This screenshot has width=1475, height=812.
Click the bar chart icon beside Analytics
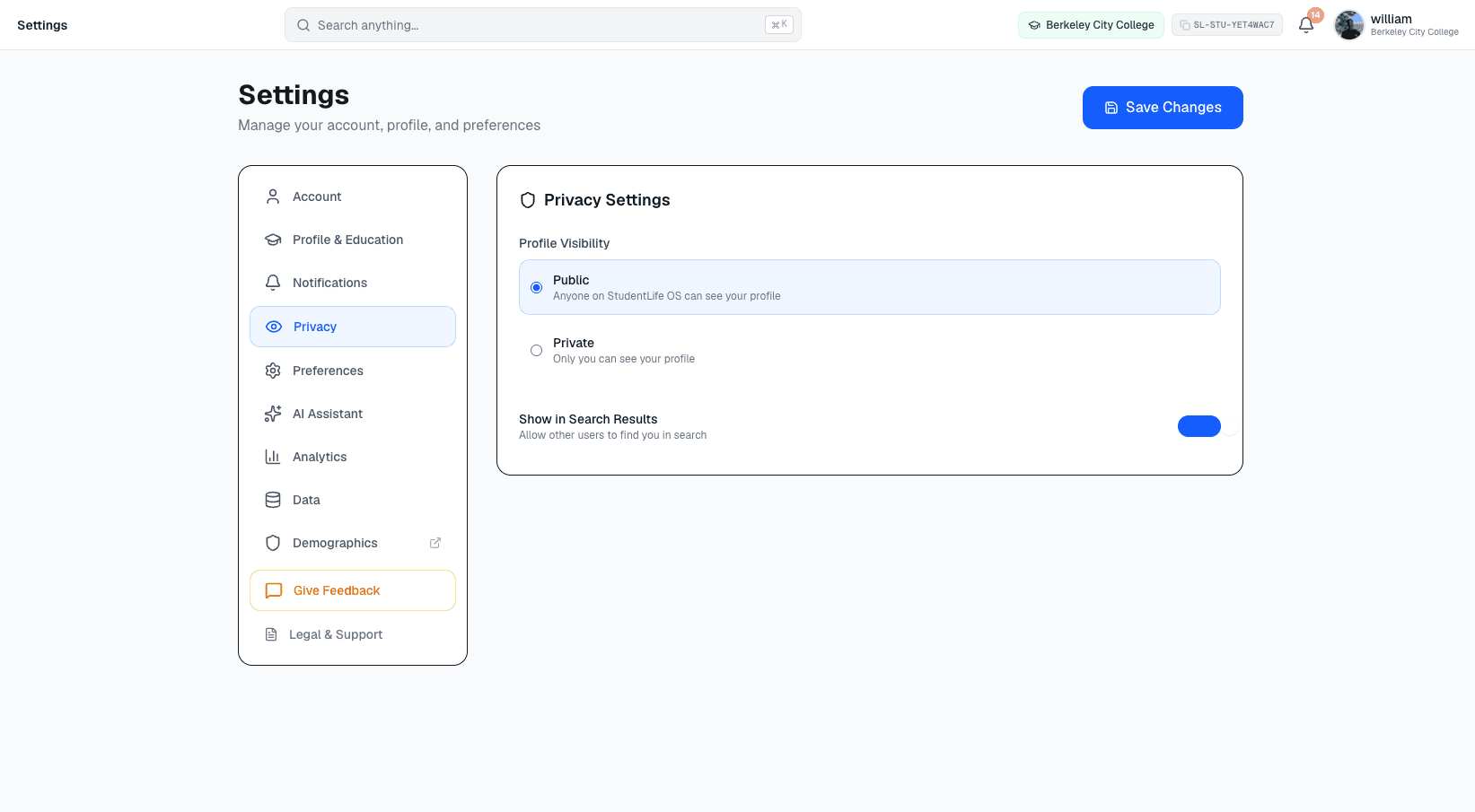click(x=273, y=457)
